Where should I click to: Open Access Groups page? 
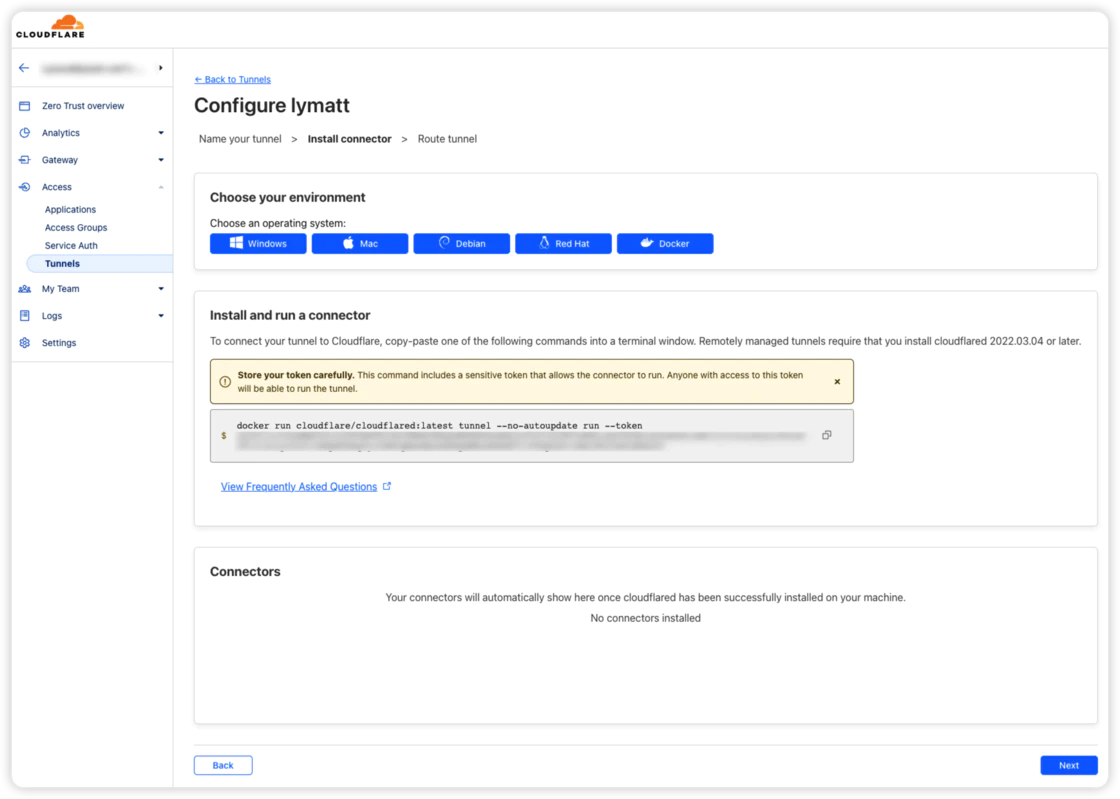76,227
